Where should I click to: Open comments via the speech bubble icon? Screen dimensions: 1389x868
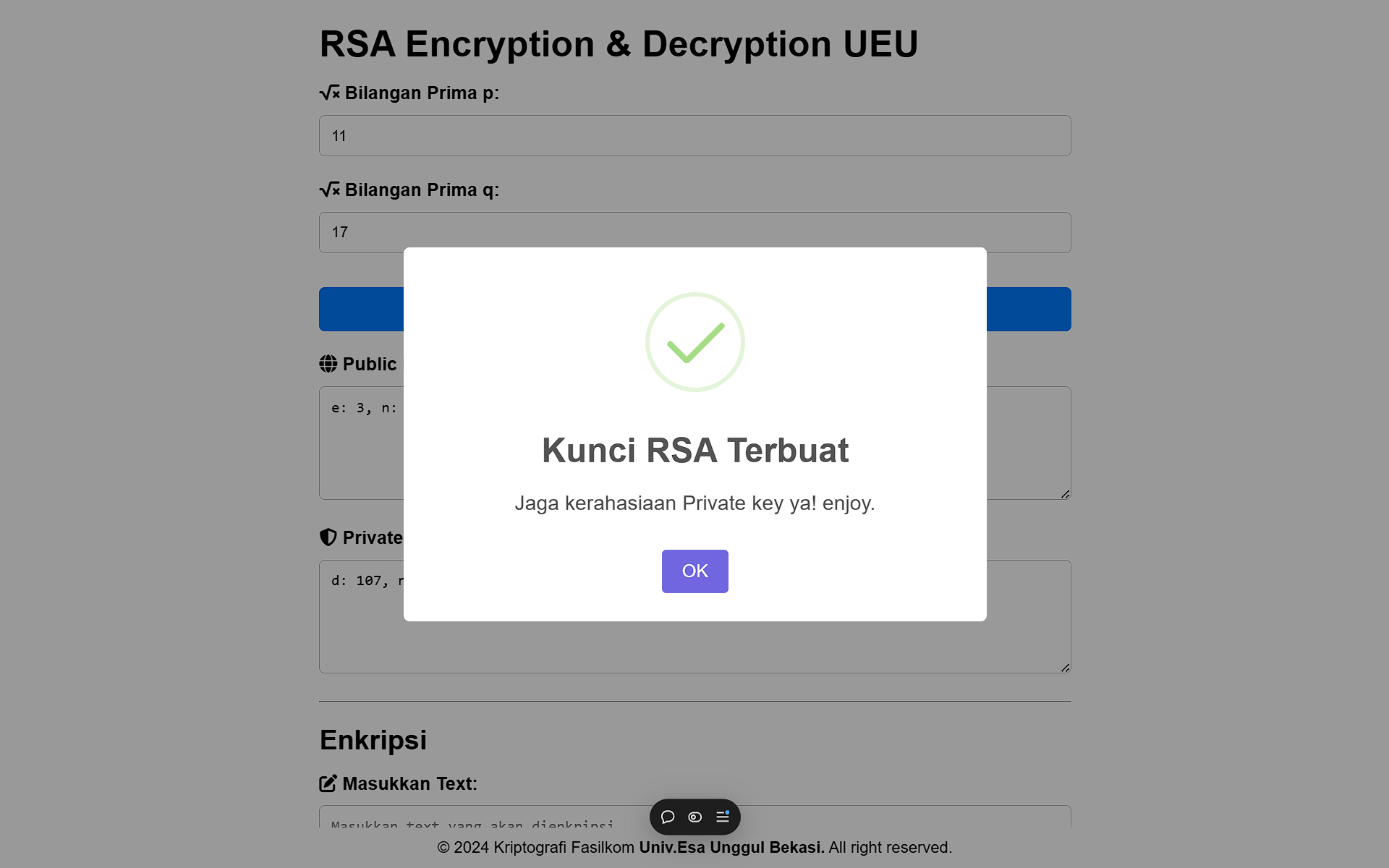click(x=668, y=817)
